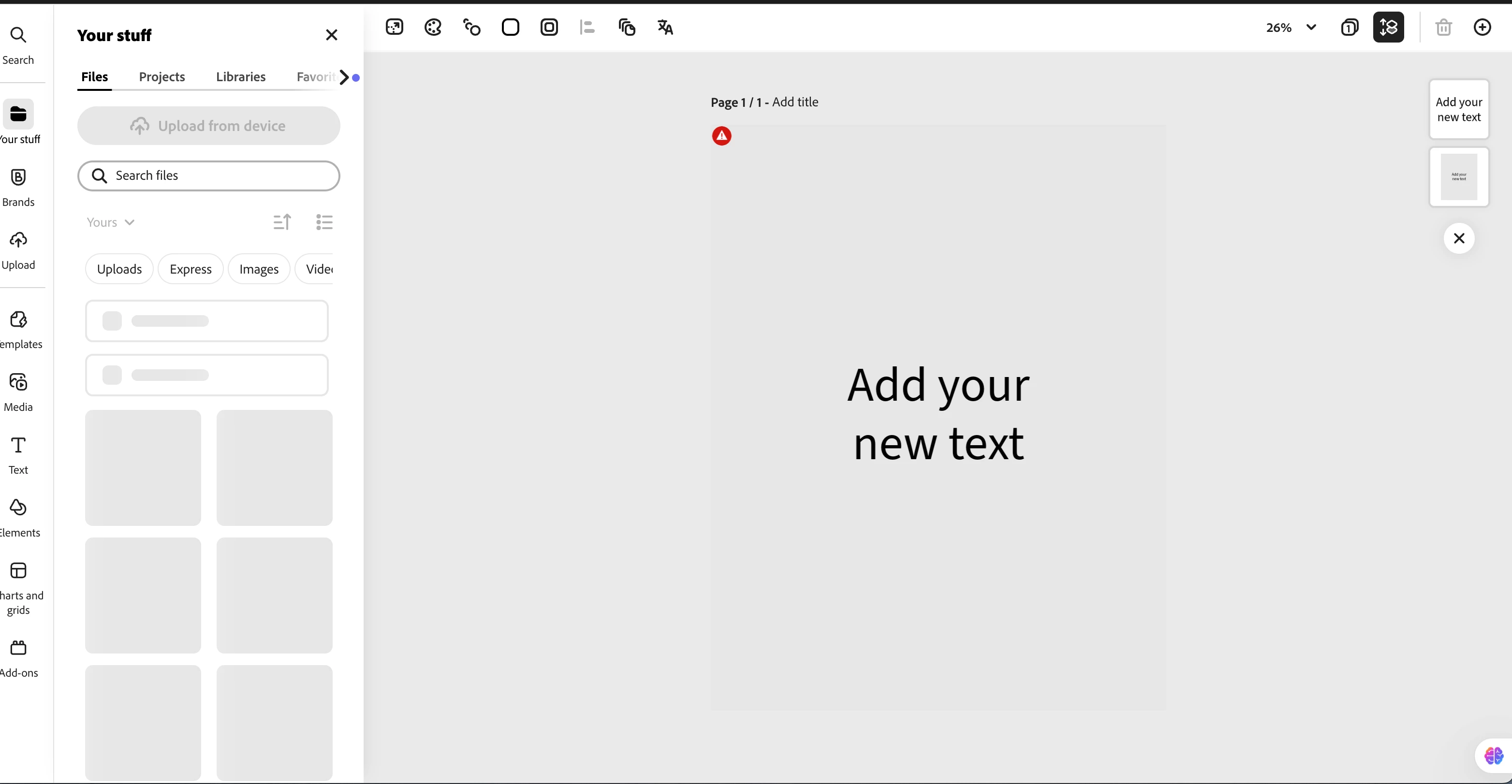Switch to the Projects tab

coord(161,77)
